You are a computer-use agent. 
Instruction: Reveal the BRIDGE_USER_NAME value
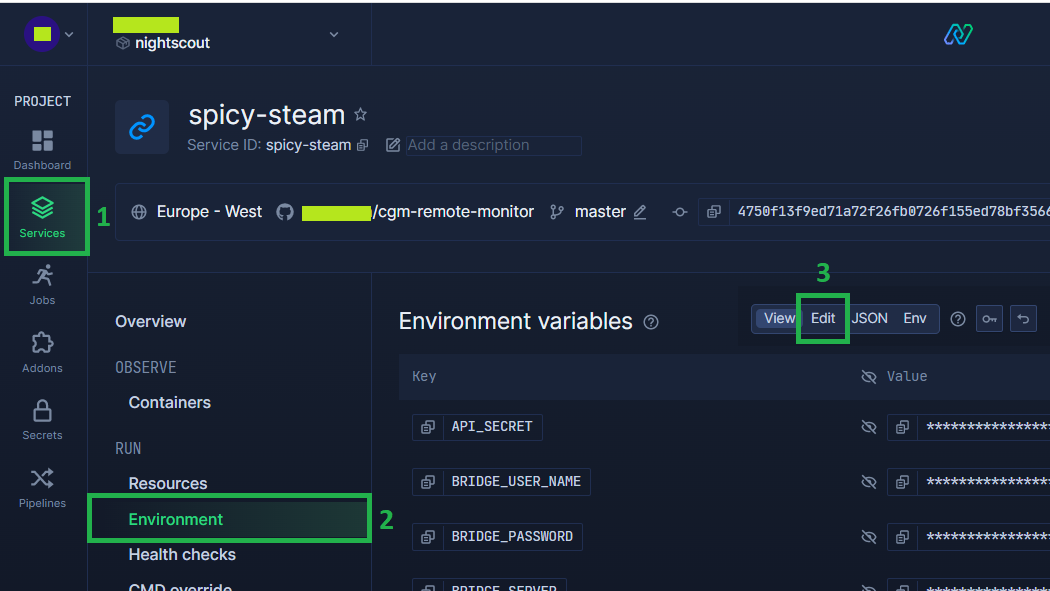869,482
